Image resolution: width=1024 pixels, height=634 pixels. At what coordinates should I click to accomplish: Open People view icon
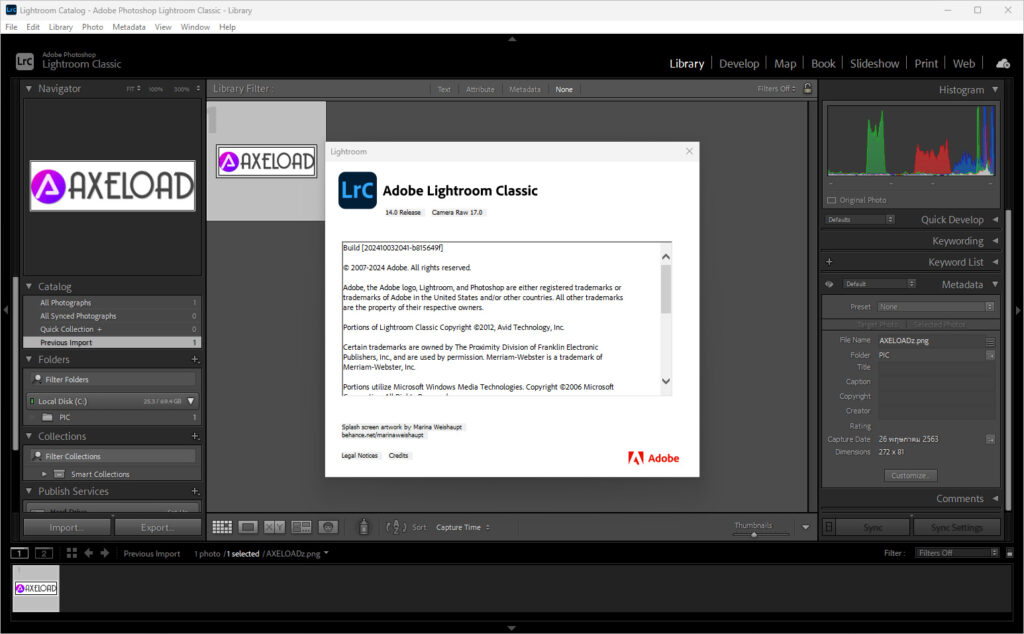(x=328, y=527)
